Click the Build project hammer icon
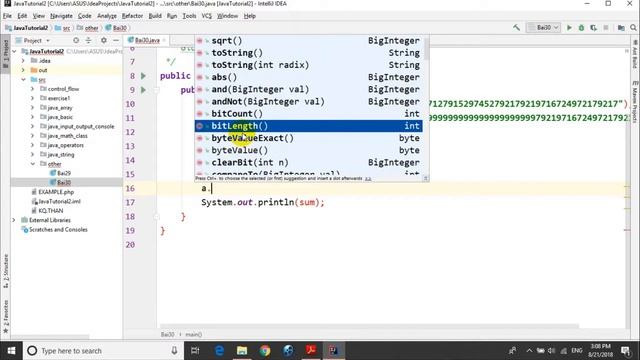The height and width of the screenshot is (360, 640). click(x=516, y=28)
